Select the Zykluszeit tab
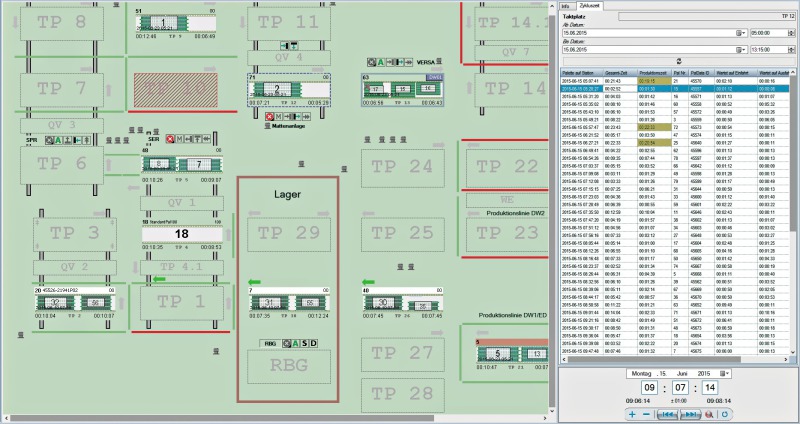 coord(589,6)
